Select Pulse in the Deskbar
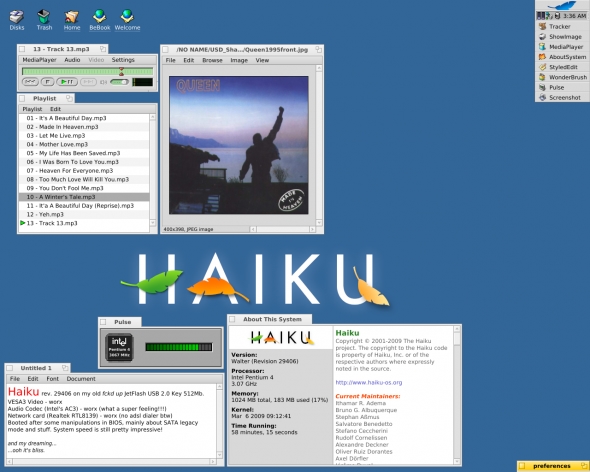Viewport: 590px width, 472px height. [x=562, y=87]
